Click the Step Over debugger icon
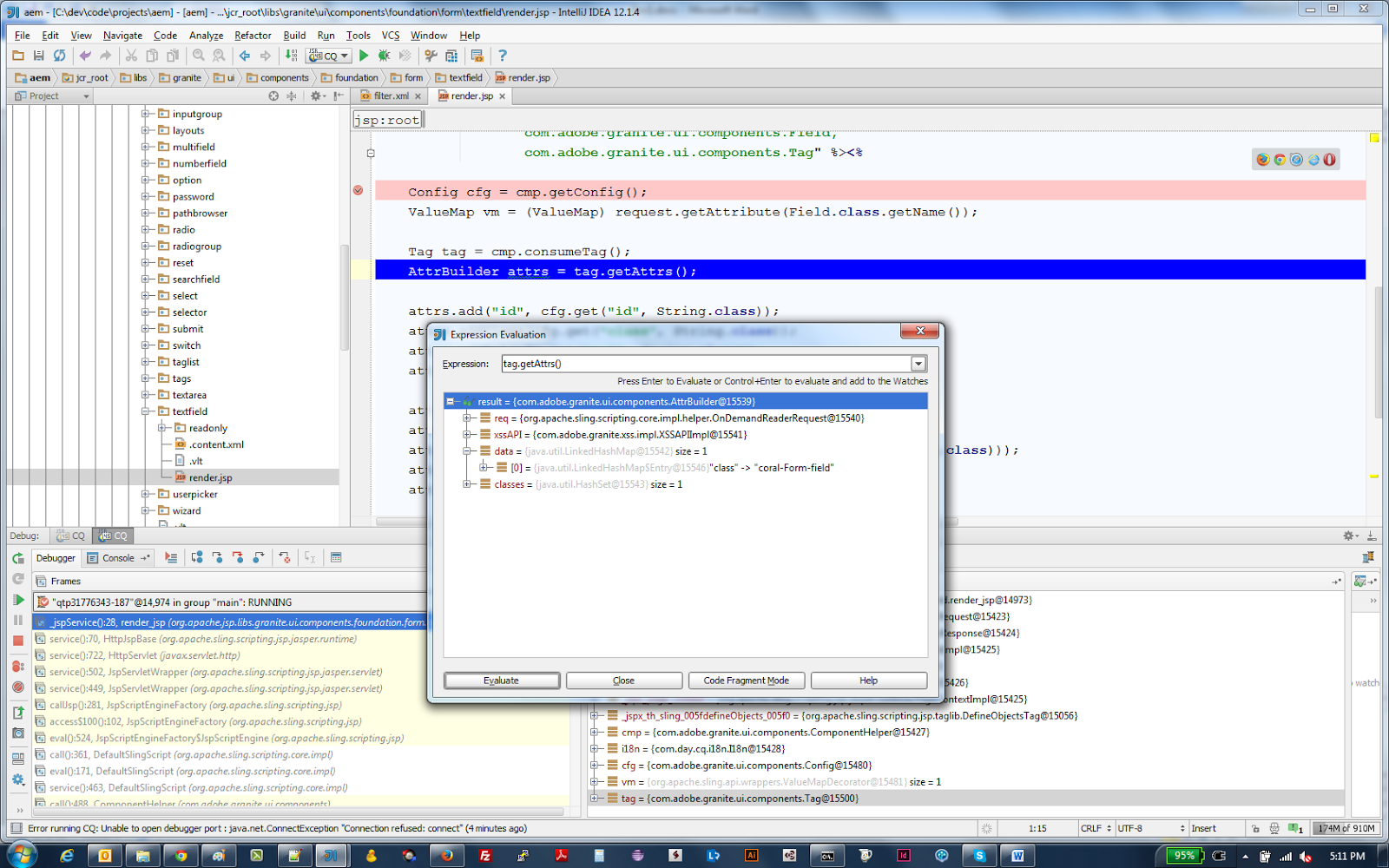 coord(197,557)
